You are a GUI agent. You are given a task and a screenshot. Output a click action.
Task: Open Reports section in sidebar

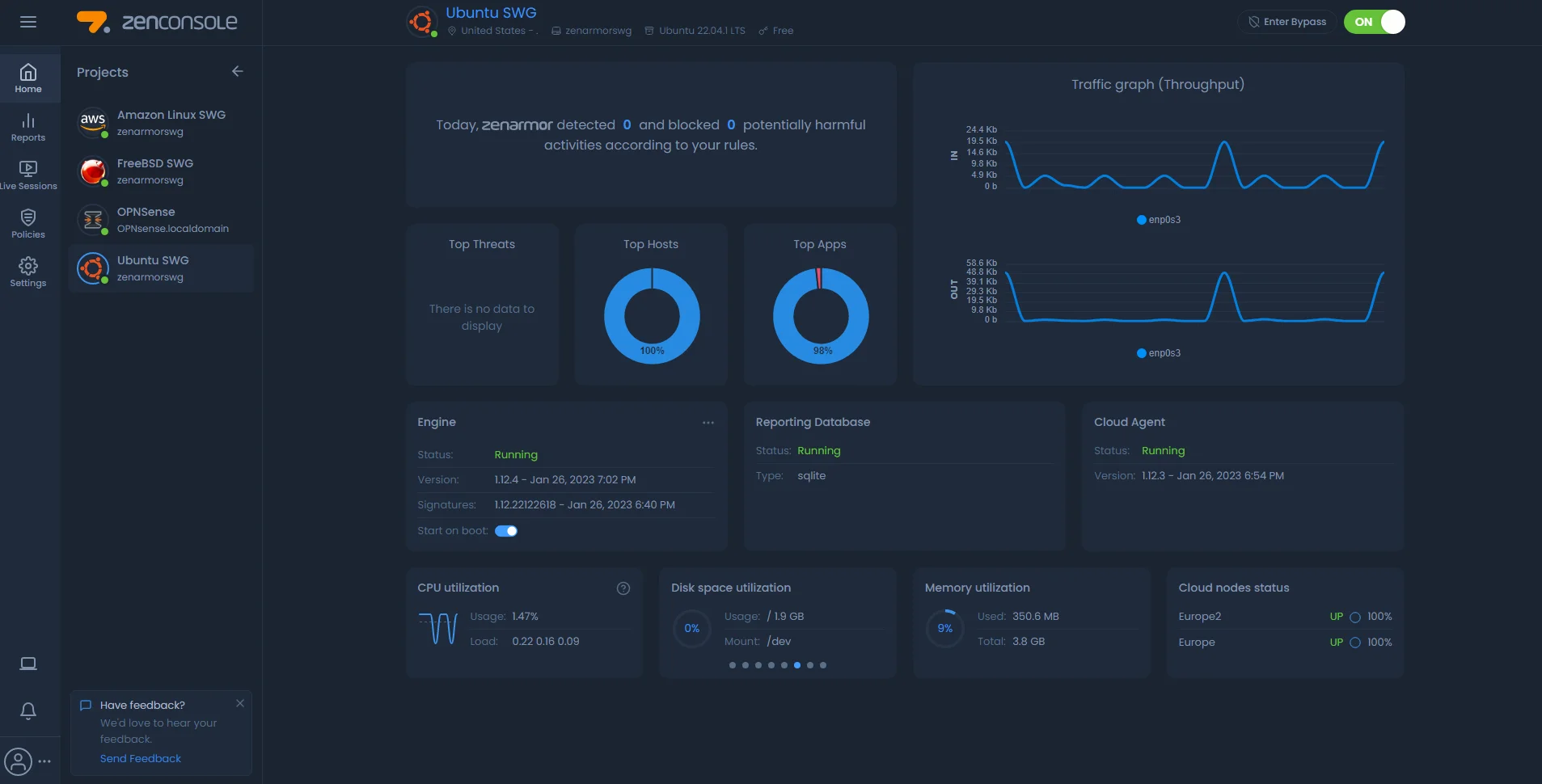[x=28, y=128]
